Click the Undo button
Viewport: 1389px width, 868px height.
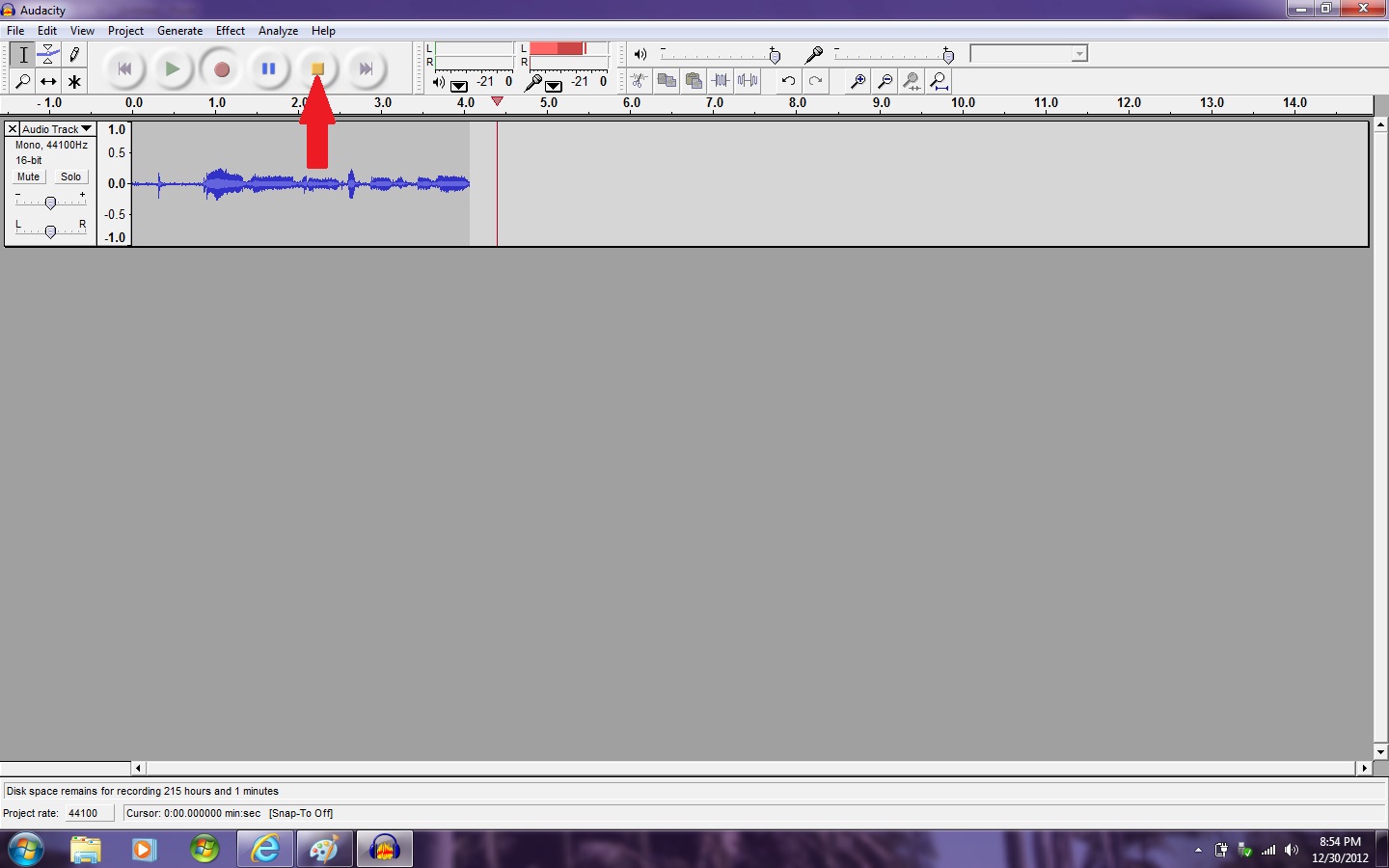click(x=788, y=81)
